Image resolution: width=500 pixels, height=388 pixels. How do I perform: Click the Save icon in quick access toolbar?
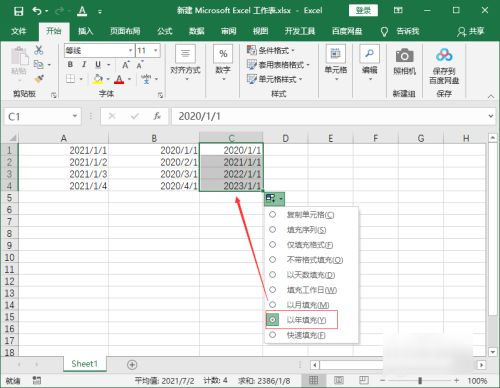pyautogui.click(x=18, y=11)
